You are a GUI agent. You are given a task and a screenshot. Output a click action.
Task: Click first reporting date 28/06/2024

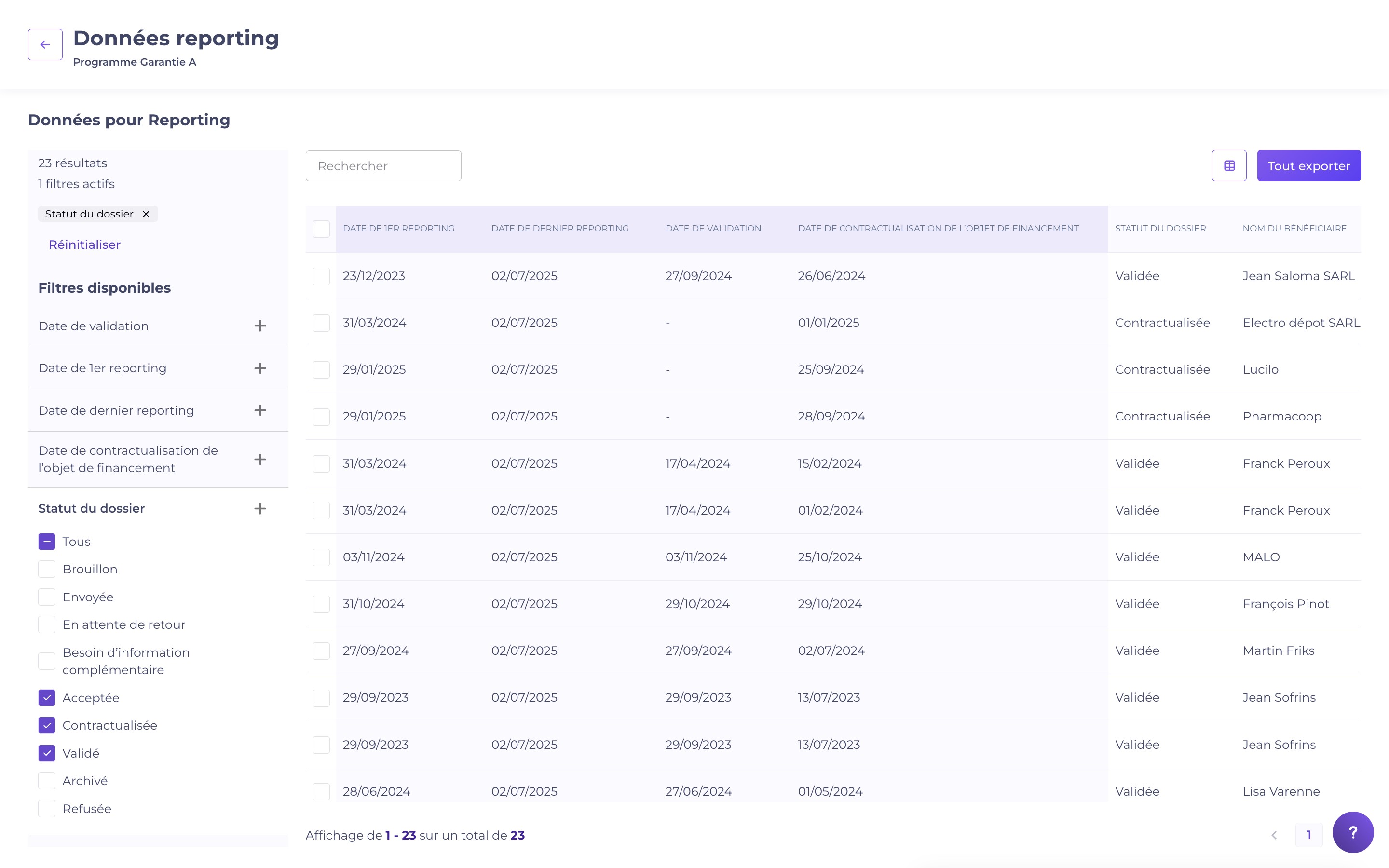[376, 792]
